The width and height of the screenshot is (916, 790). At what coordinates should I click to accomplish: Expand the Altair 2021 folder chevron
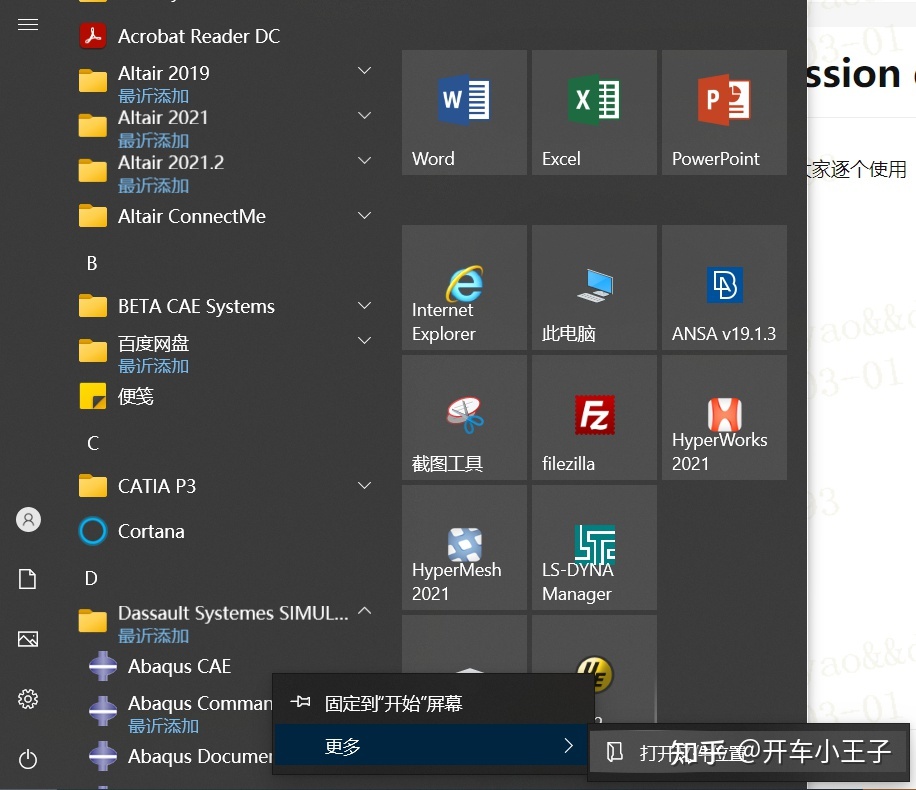coord(365,116)
